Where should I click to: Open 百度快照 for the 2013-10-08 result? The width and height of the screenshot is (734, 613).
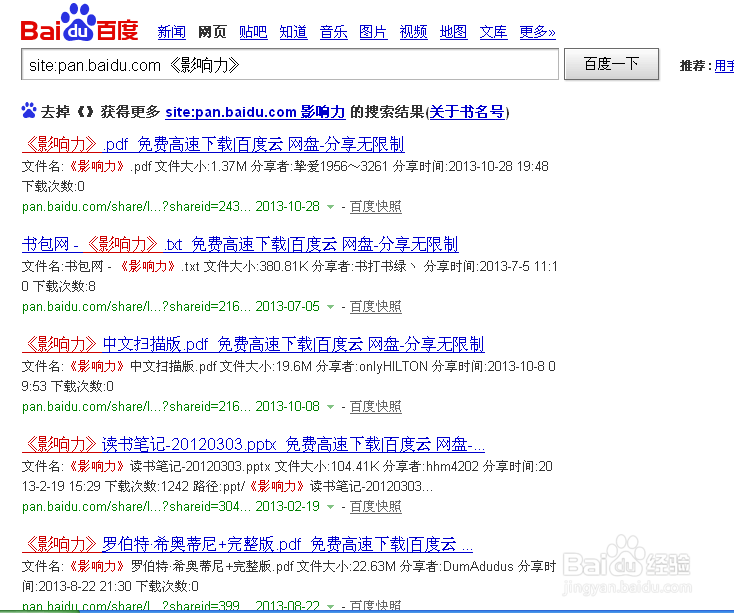click(x=376, y=406)
